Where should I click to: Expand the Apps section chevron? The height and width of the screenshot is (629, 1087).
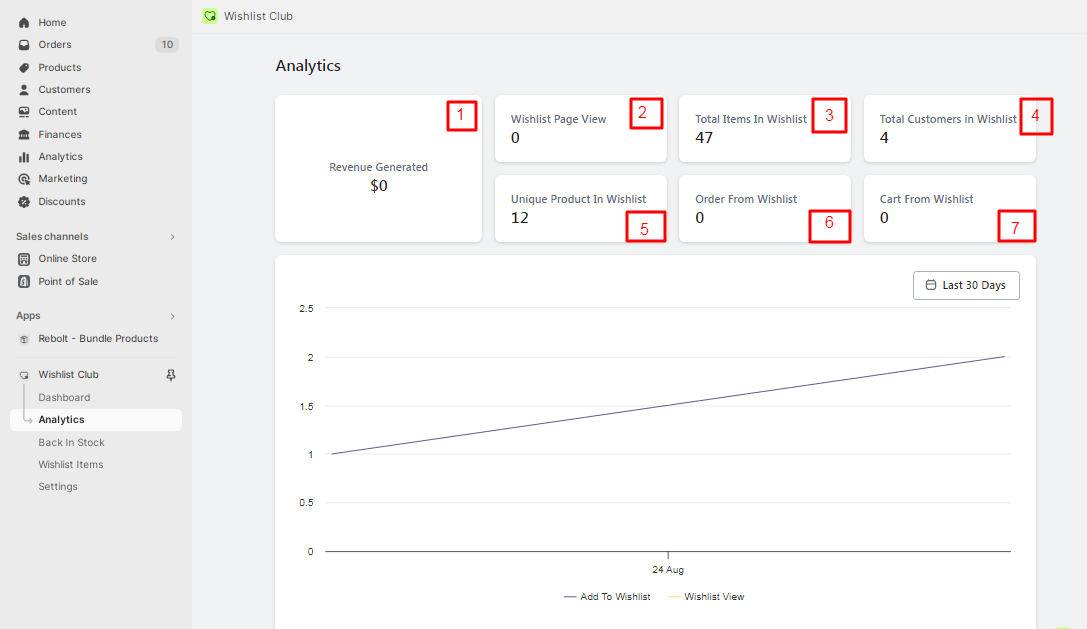coord(173,316)
